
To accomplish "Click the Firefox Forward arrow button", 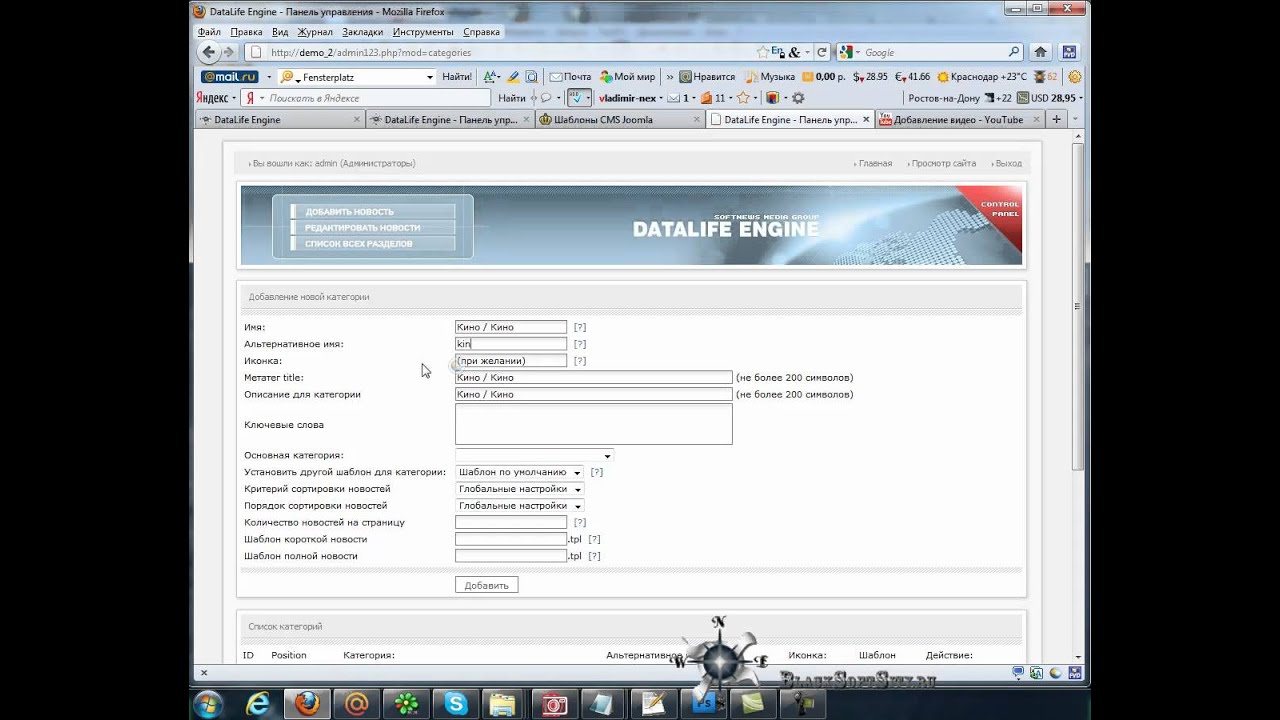I will click(229, 52).
